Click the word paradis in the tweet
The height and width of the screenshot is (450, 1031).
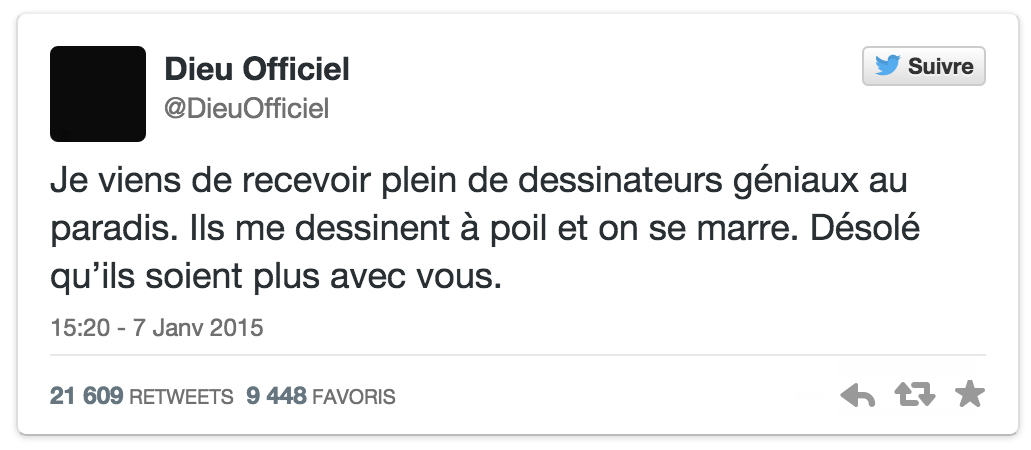[x=110, y=231]
